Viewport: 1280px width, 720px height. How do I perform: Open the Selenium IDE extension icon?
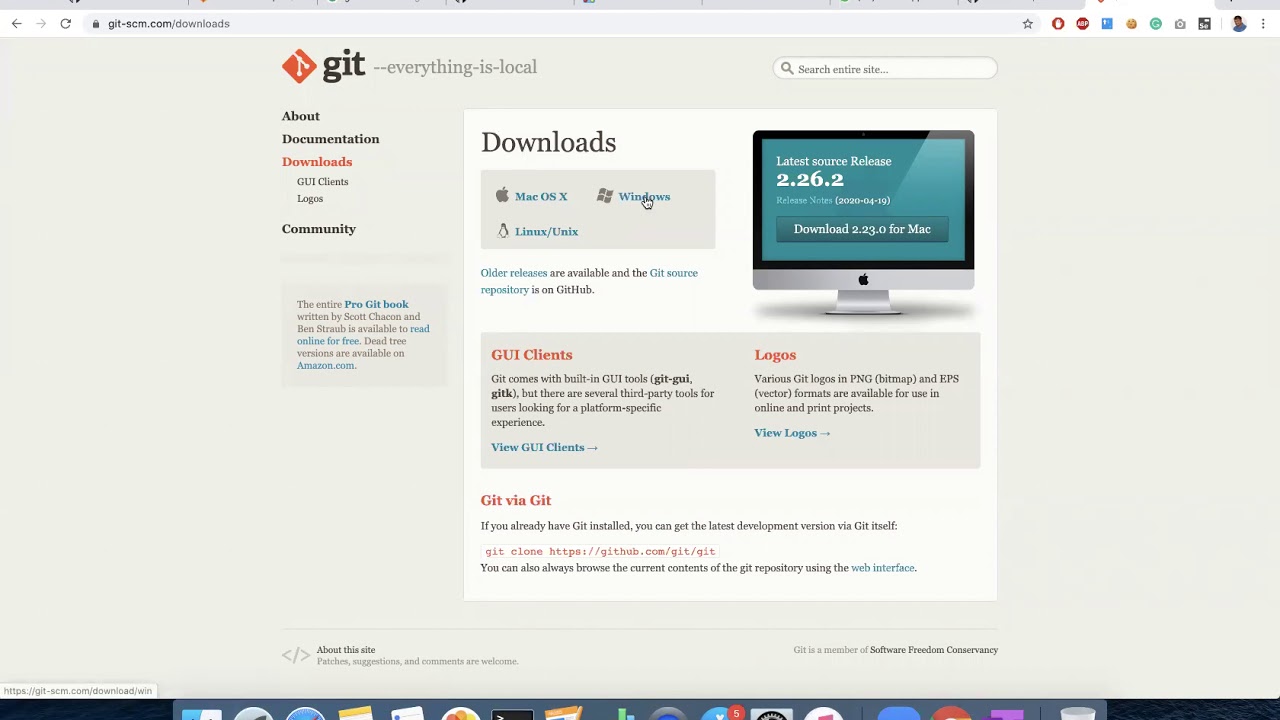pos(1204,24)
